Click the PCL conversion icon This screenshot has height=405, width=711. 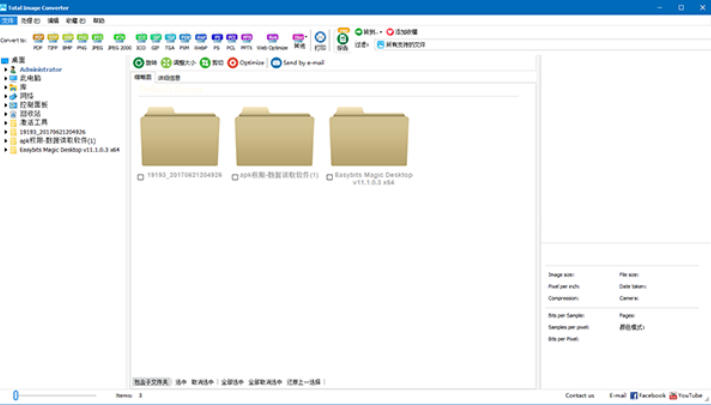click(x=231, y=38)
